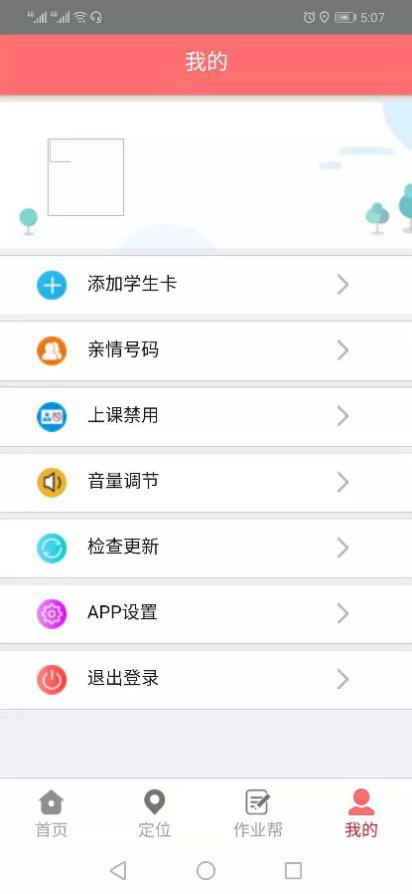Open the 检查更新 row arrow
This screenshot has height=894, width=412.
342,547
